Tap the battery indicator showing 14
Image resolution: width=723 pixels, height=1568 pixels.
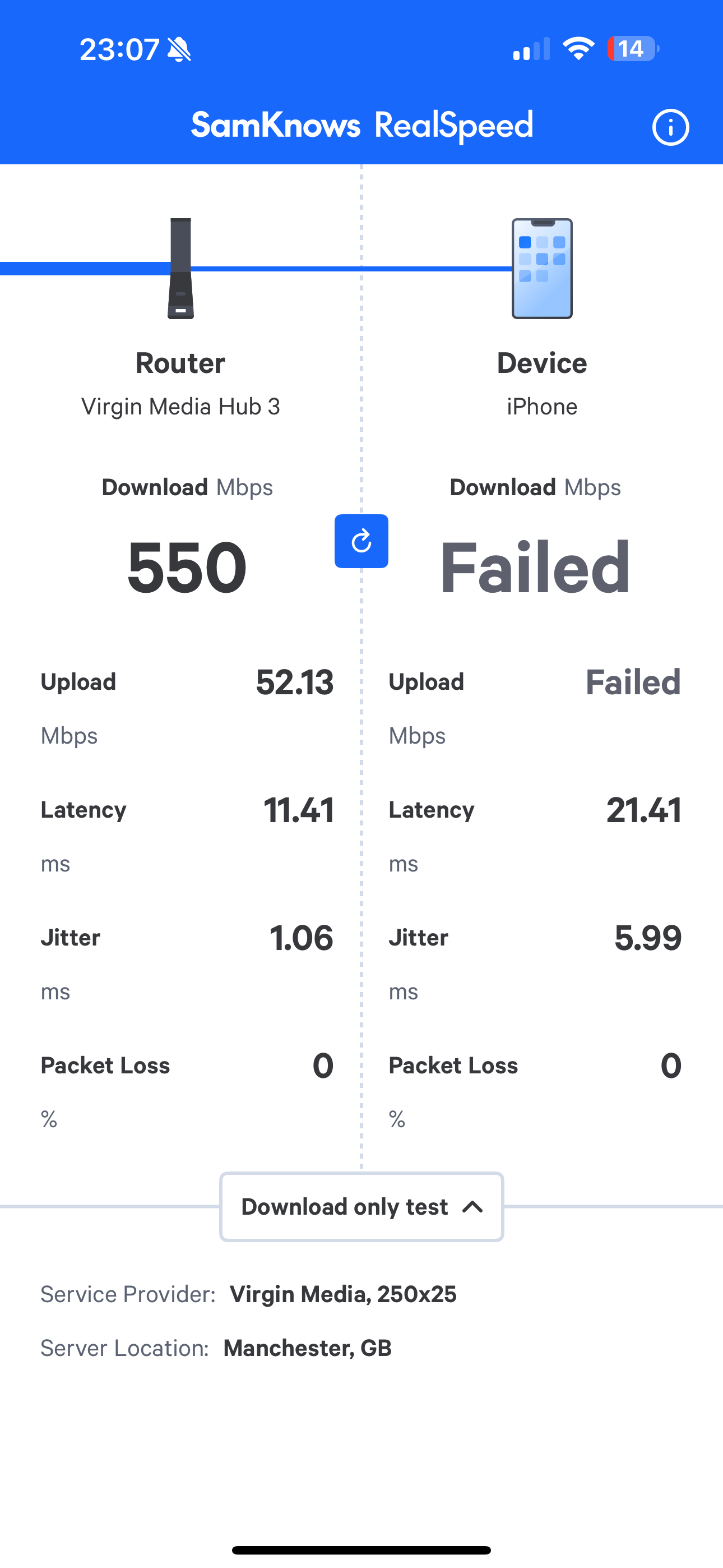(x=633, y=49)
